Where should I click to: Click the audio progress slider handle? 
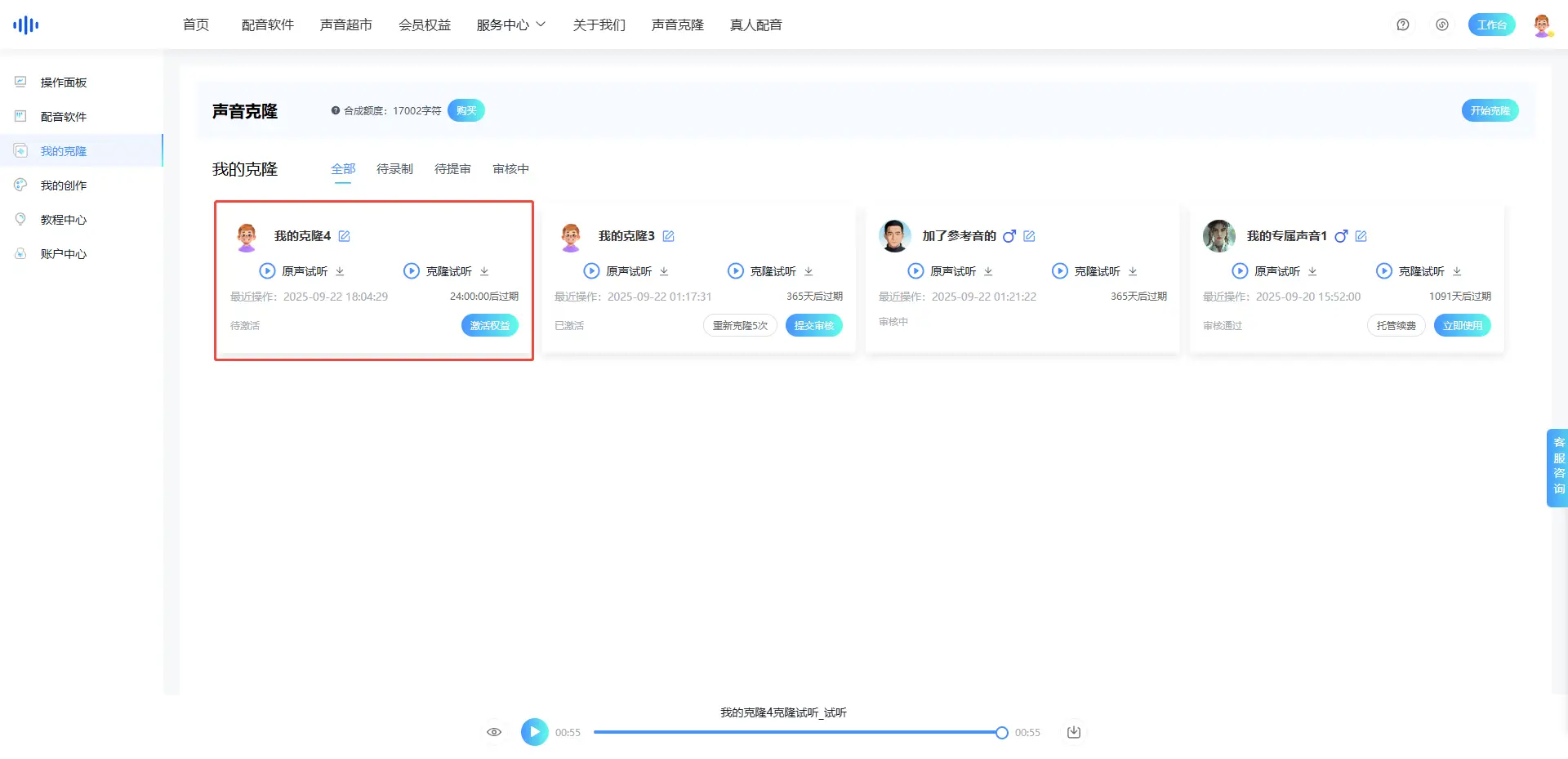tap(1001, 733)
